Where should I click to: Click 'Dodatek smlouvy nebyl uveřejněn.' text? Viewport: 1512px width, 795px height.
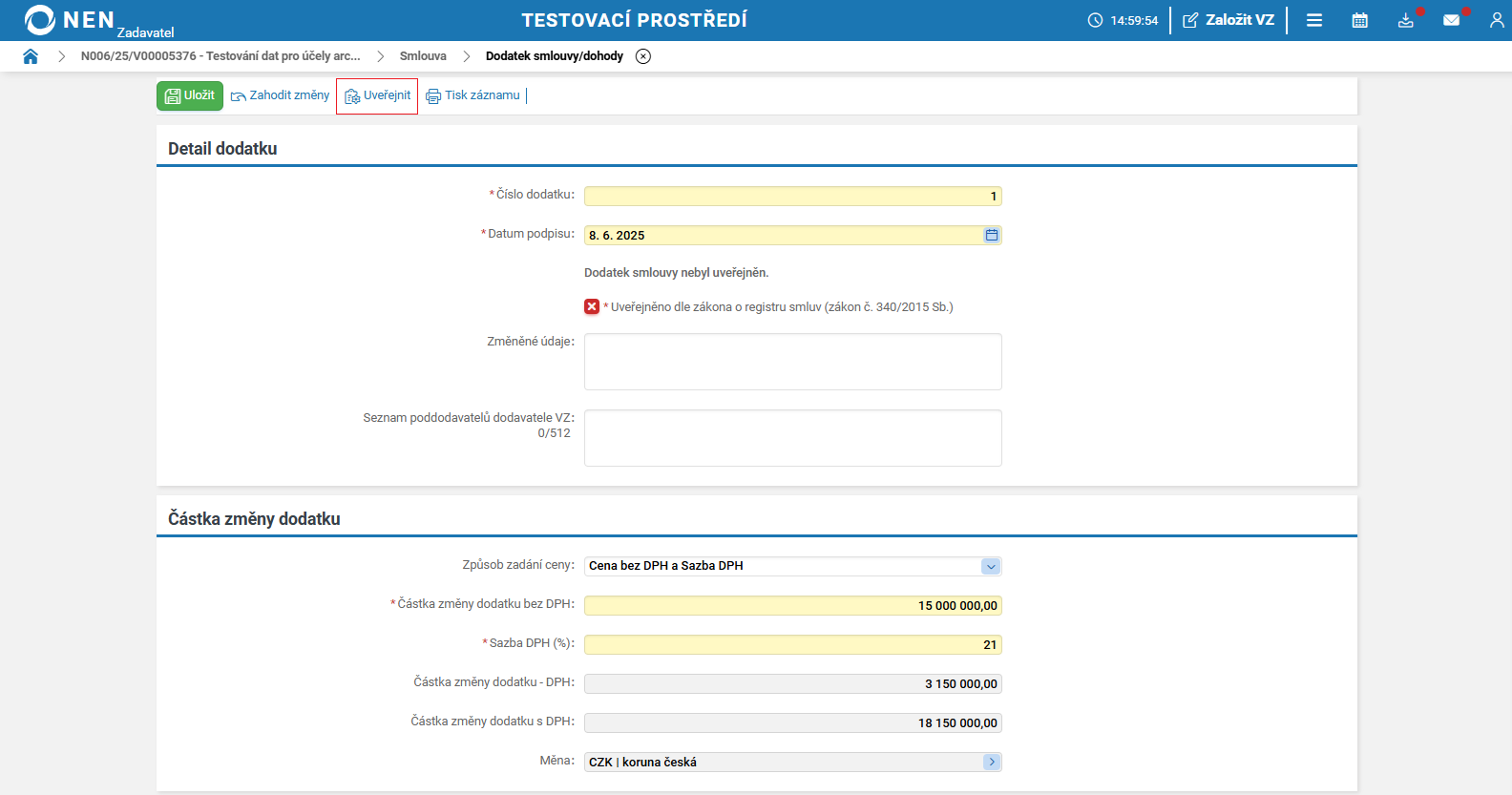pyautogui.click(x=677, y=273)
